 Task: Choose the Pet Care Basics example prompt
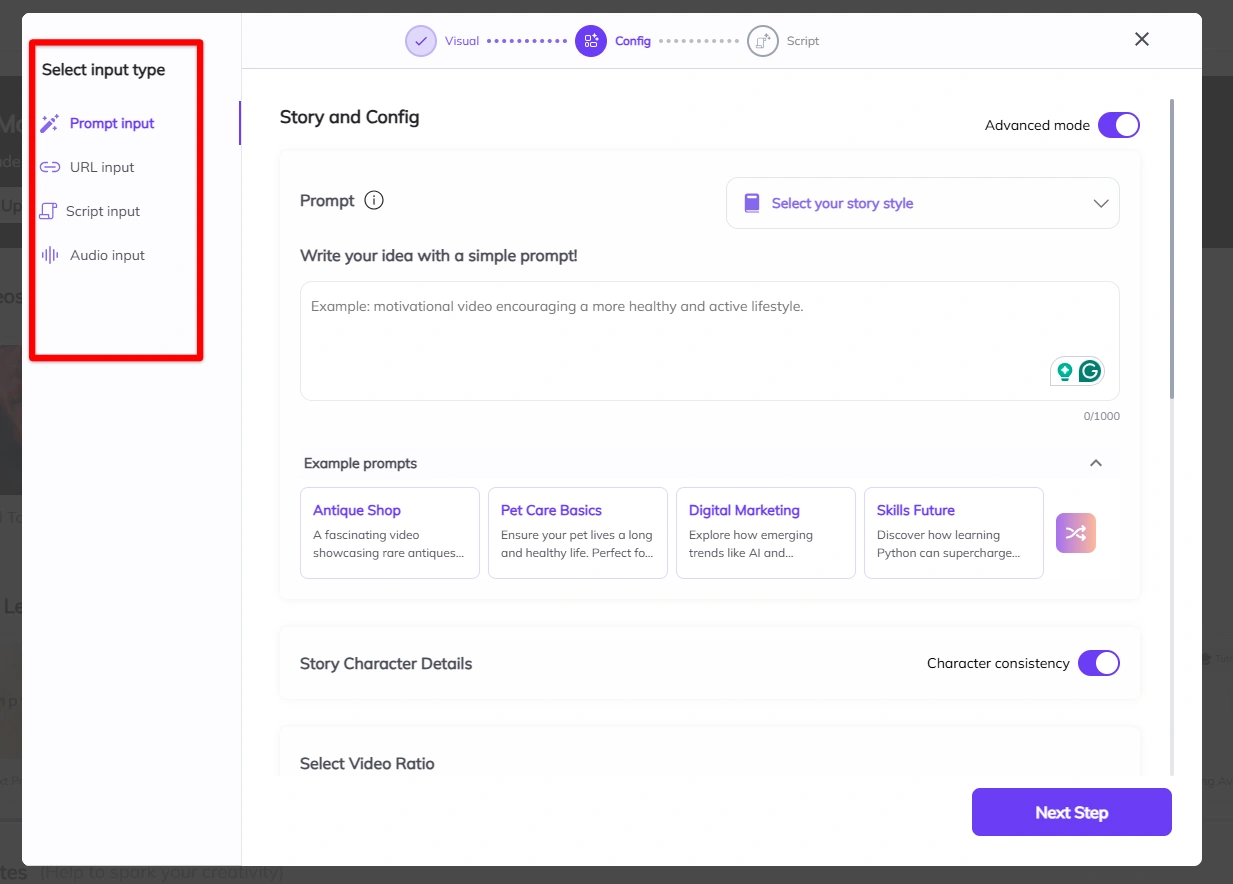click(x=578, y=533)
